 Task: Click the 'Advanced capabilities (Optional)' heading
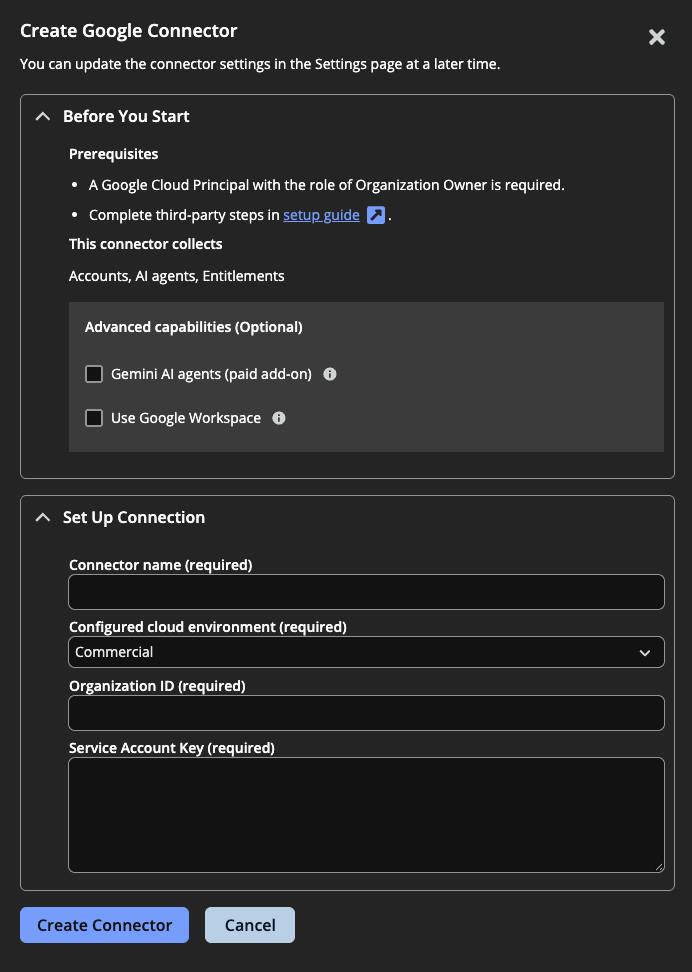[x=193, y=327]
